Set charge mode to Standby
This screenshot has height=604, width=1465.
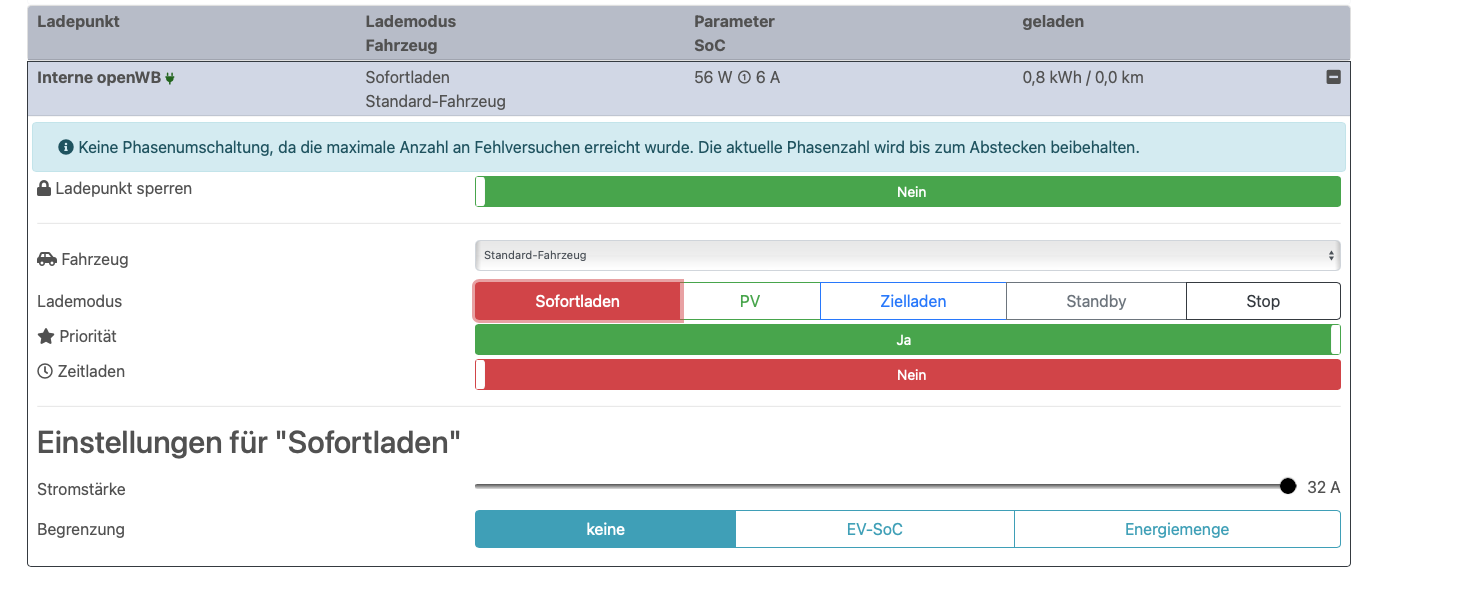coord(1096,301)
